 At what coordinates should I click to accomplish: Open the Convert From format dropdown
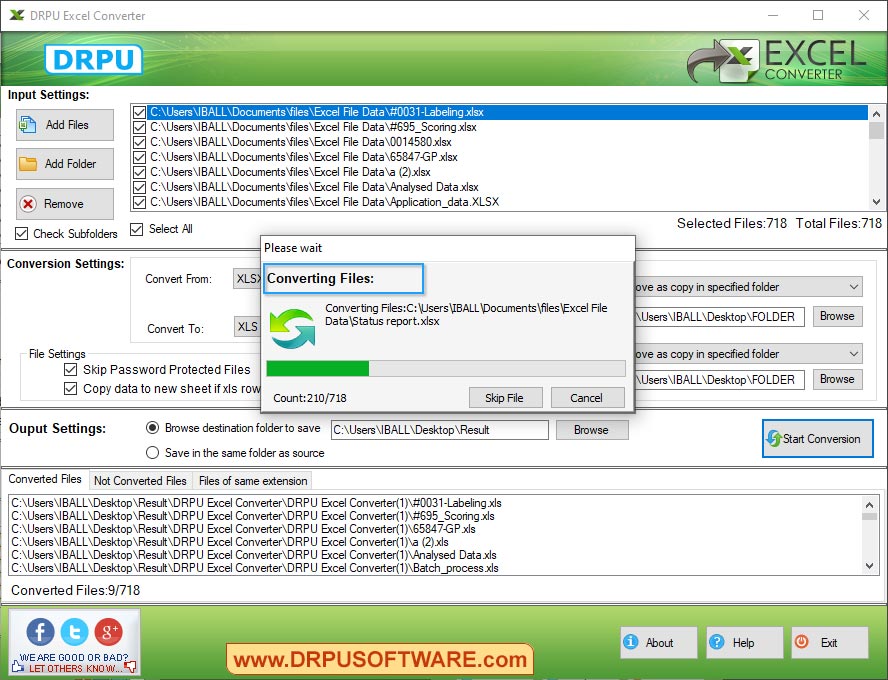click(x=249, y=279)
